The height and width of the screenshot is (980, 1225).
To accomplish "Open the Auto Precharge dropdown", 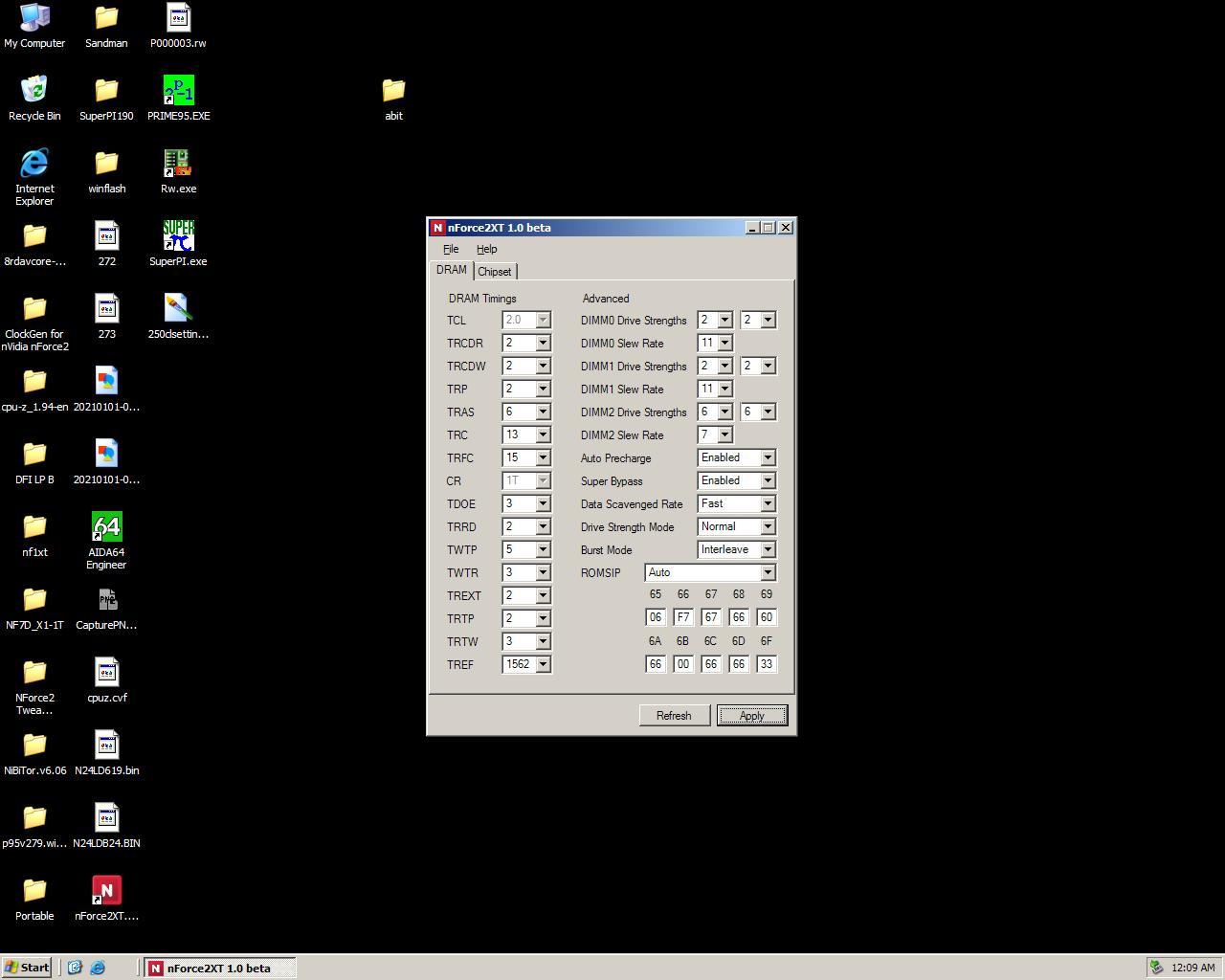I will (768, 457).
